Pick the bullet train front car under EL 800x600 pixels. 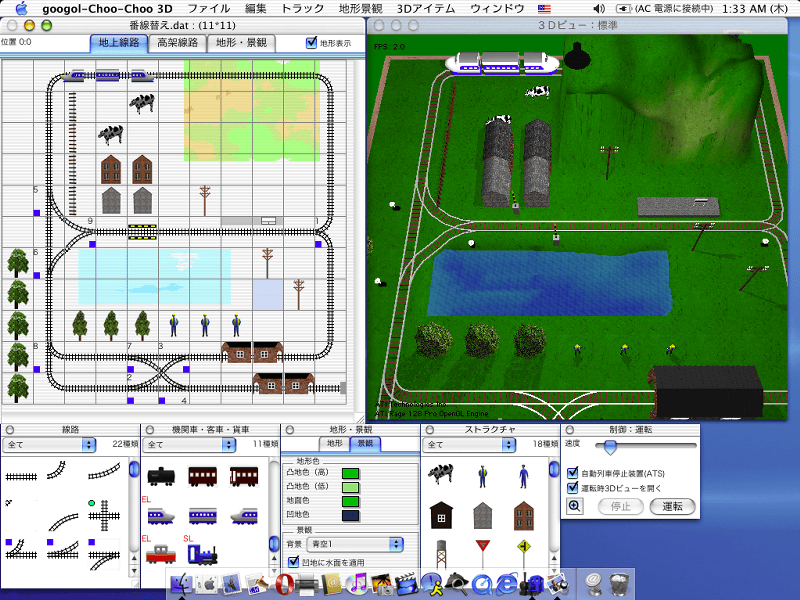(x=161, y=516)
